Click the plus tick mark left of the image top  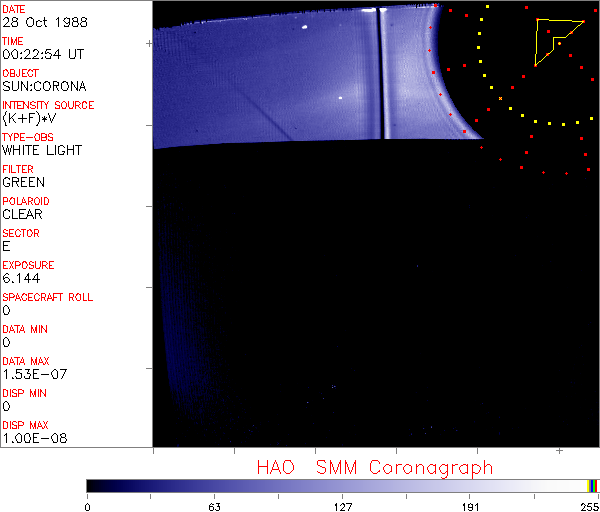(149, 44)
